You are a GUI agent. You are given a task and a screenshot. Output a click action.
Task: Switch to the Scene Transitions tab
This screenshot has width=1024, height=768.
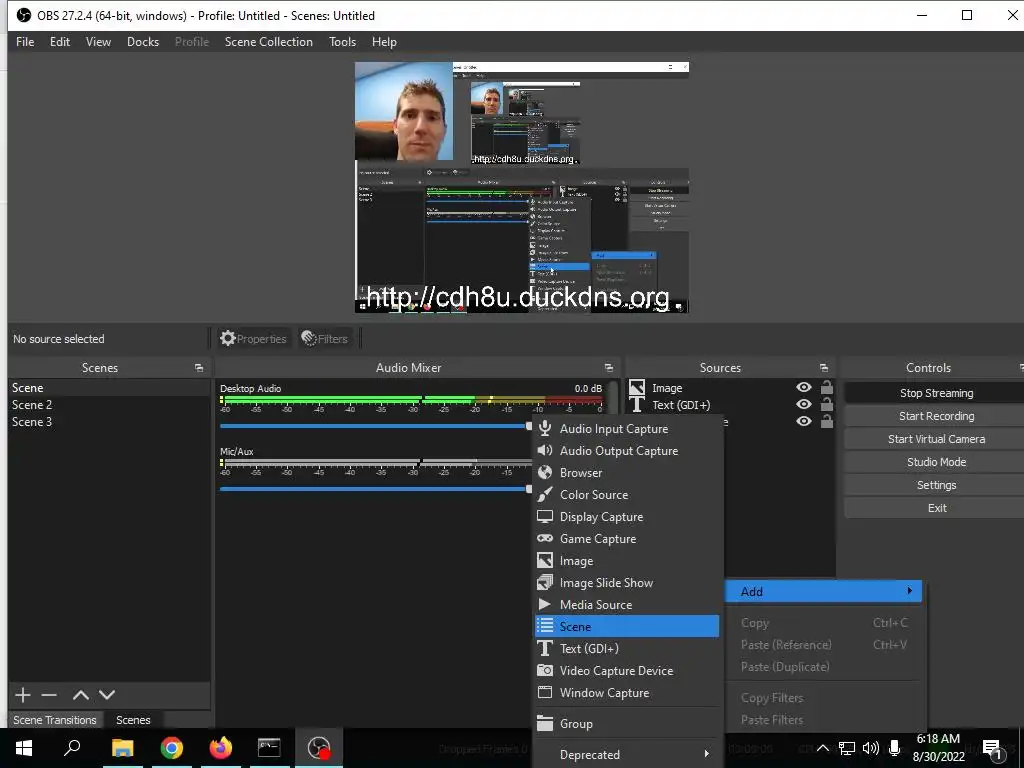[x=55, y=720]
